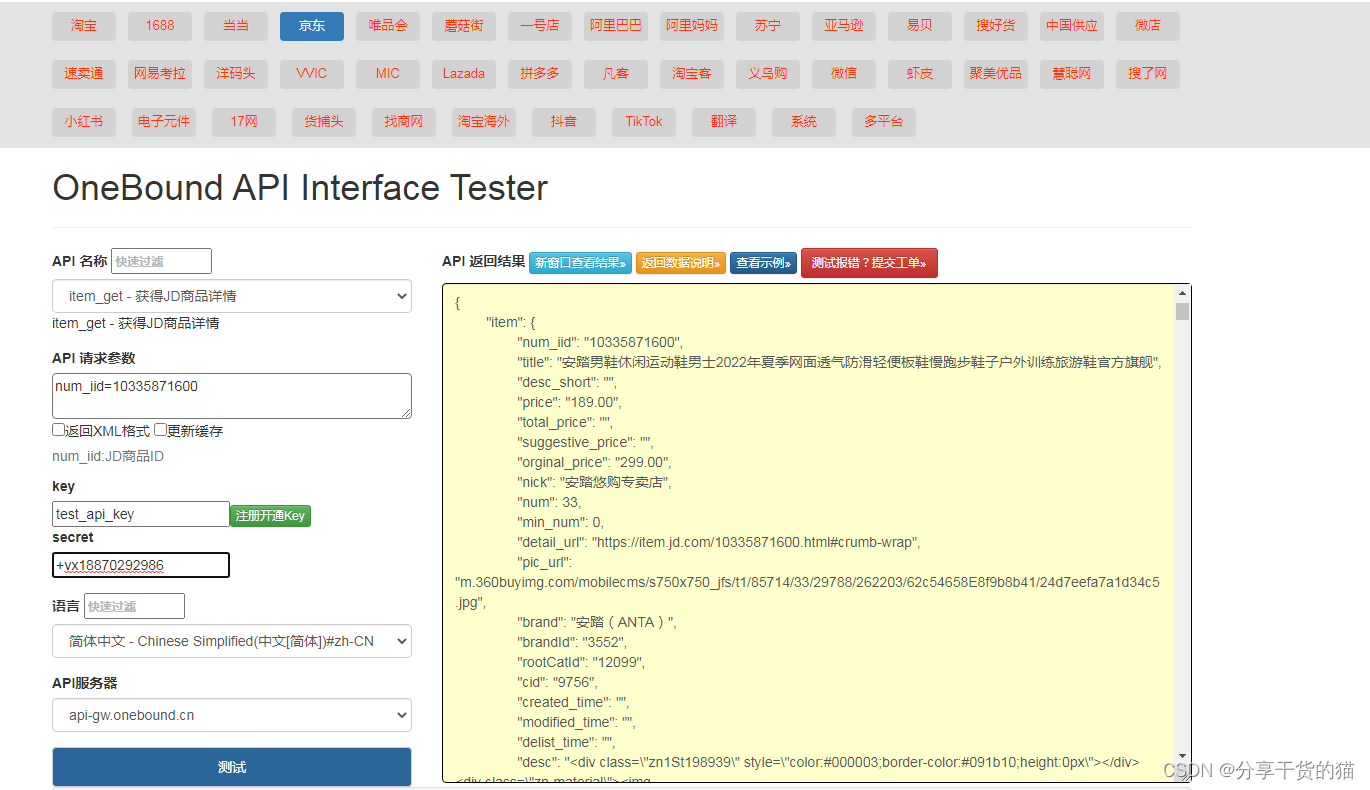This screenshot has width=1370, height=790.
Task: Switch to the 1688 platform tab
Action: coord(160,26)
